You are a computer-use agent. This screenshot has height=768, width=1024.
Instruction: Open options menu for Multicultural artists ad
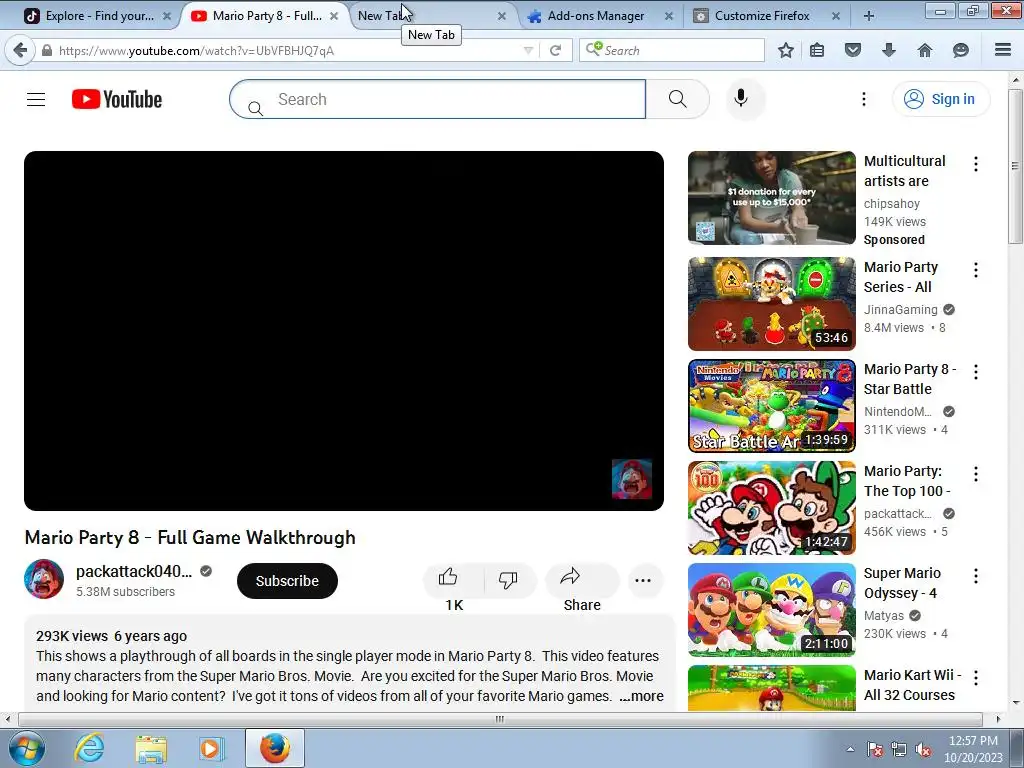[976, 164]
